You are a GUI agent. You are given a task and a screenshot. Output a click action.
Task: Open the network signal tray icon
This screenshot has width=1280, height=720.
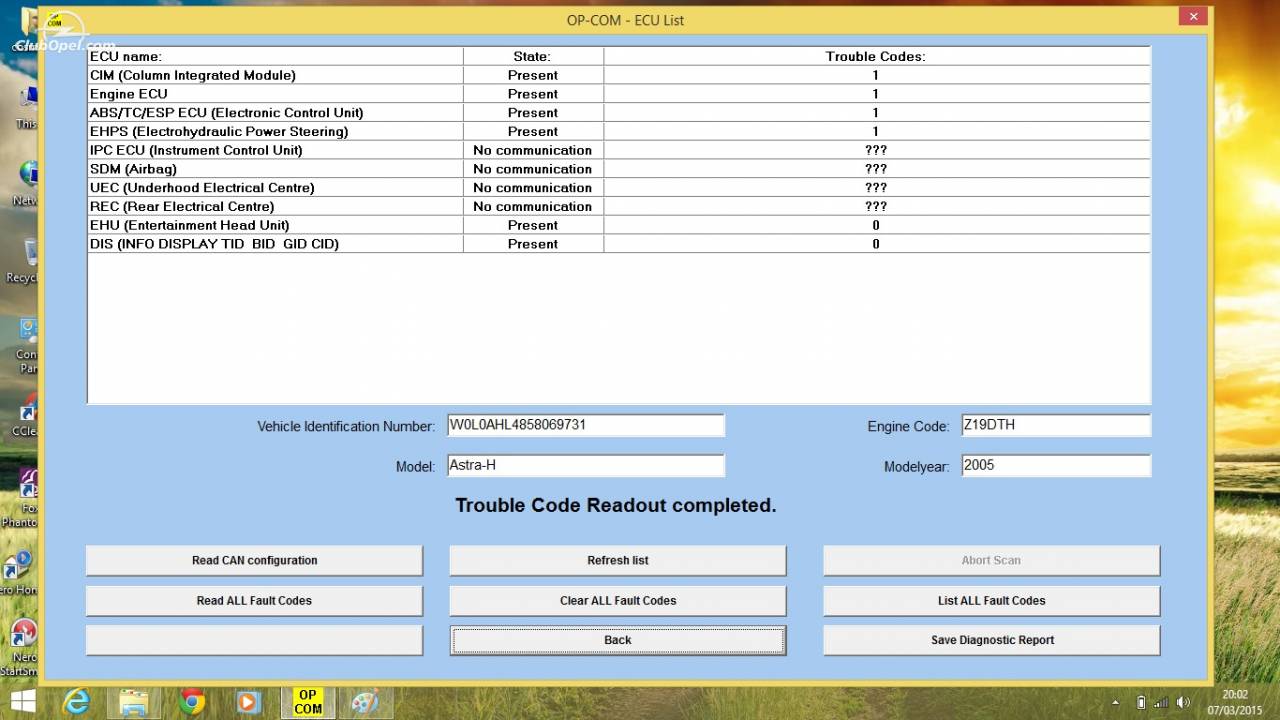tap(1163, 702)
